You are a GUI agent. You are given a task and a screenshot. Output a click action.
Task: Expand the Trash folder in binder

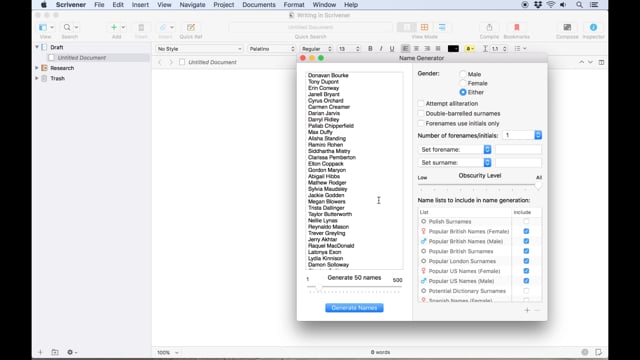(x=37, y=78)
